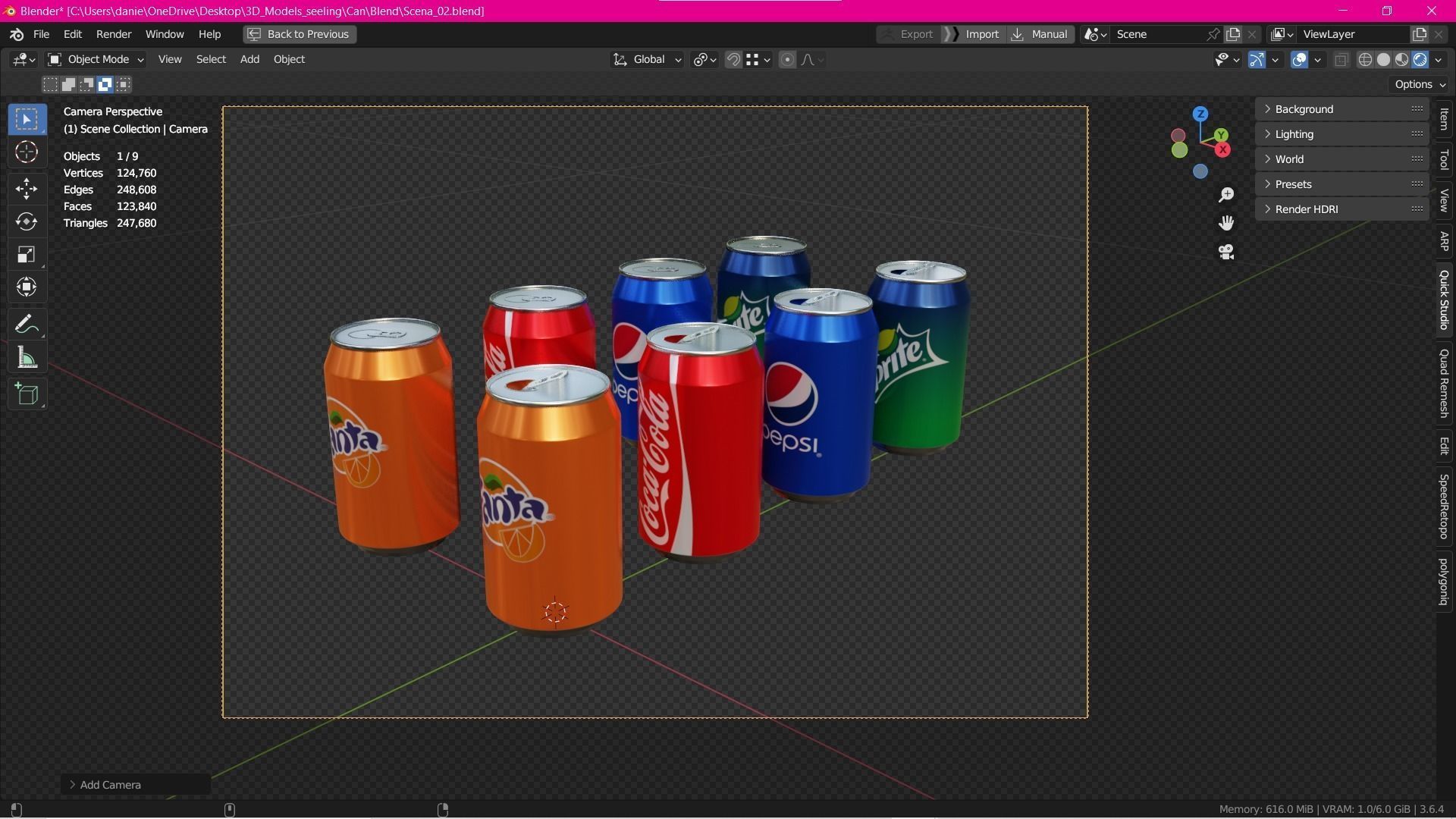The image size is (1456, 819).
Task: Expand the Render HDRI panel
Action: pyautogui.click(x=1342, y=209)
